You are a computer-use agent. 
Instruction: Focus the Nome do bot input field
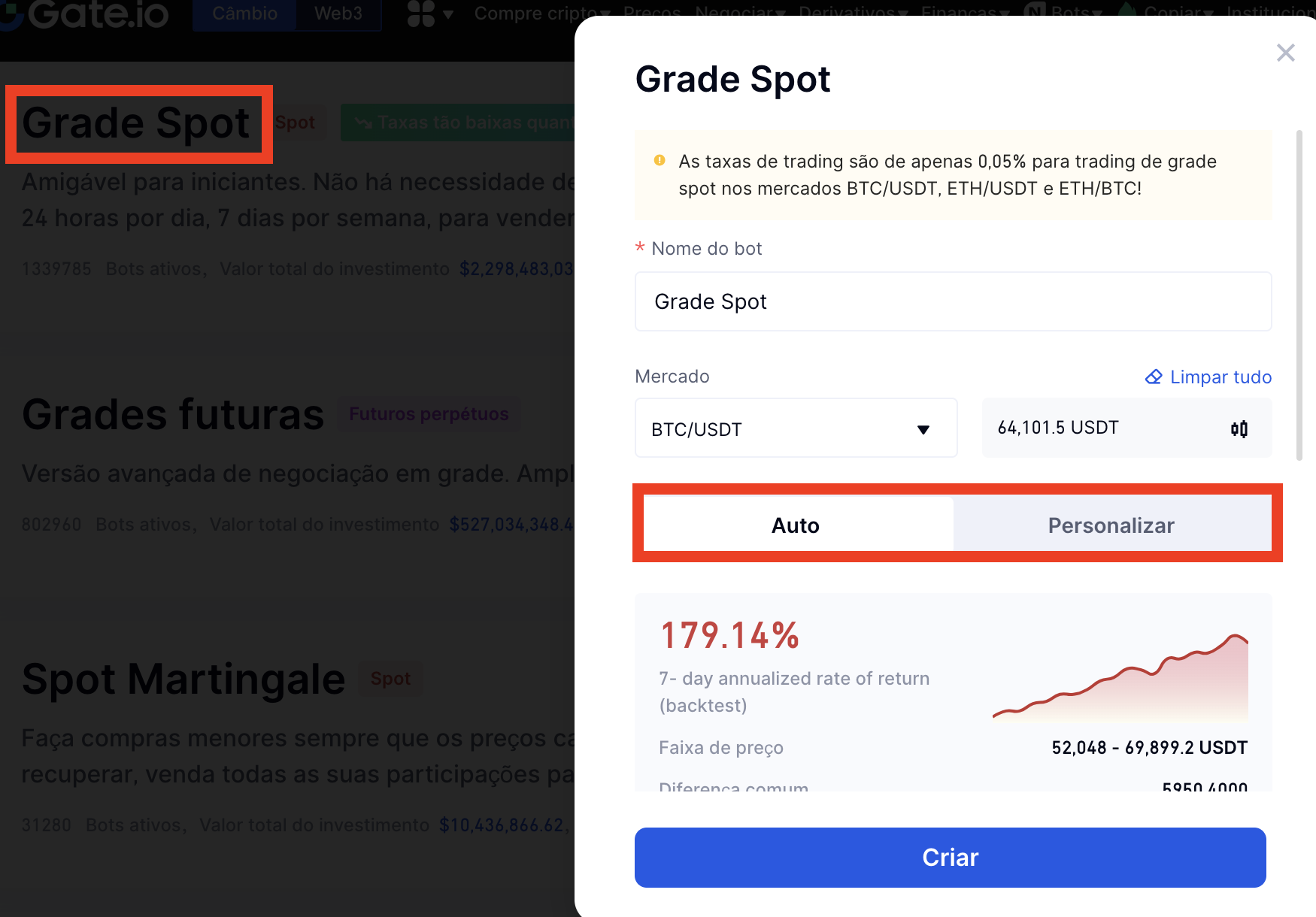(953, 301)
